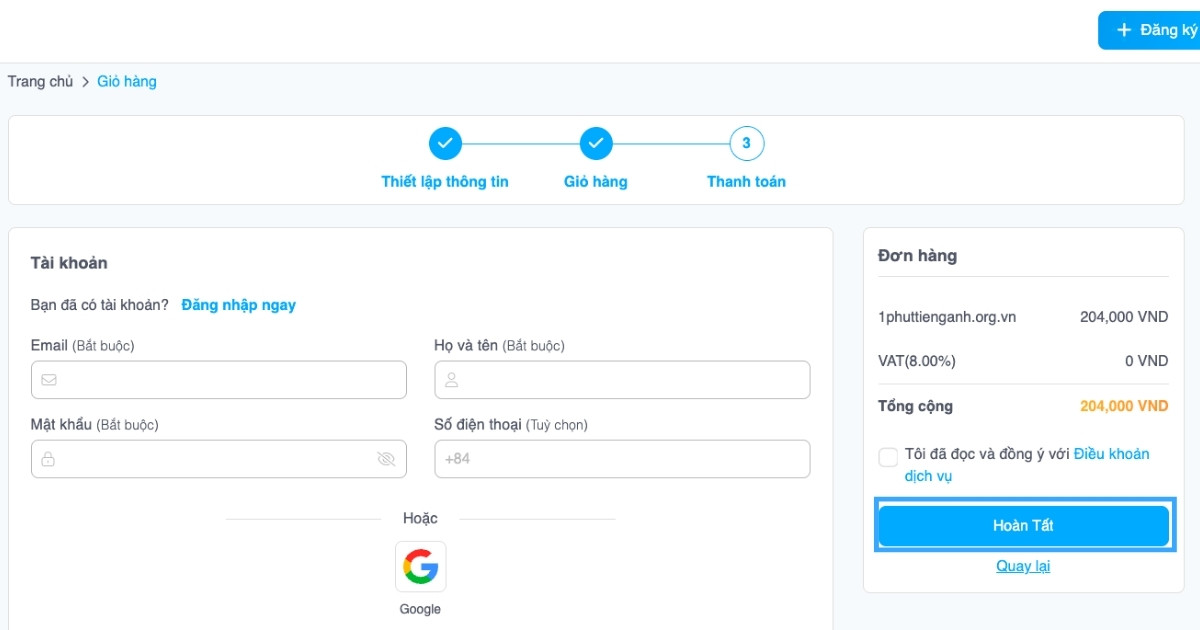
Task: Click the Quay lại link
Action: pyautogui.click(x=1023, y=566)
